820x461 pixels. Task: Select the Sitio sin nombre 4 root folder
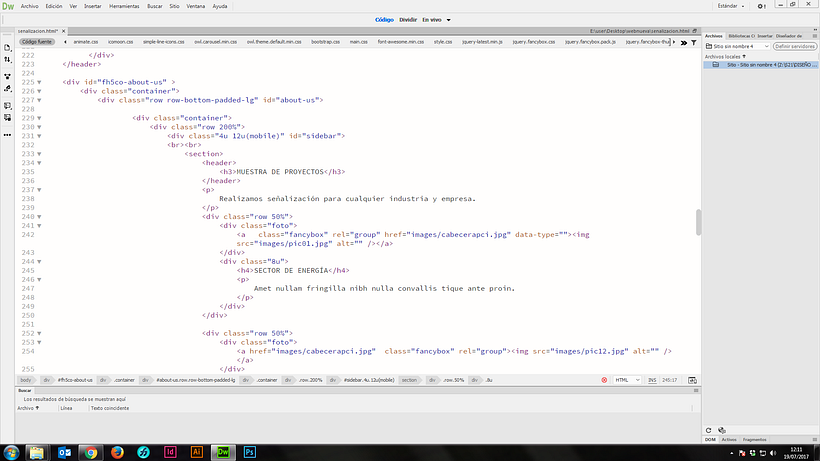pyautogui.click(x=760, y=65)
